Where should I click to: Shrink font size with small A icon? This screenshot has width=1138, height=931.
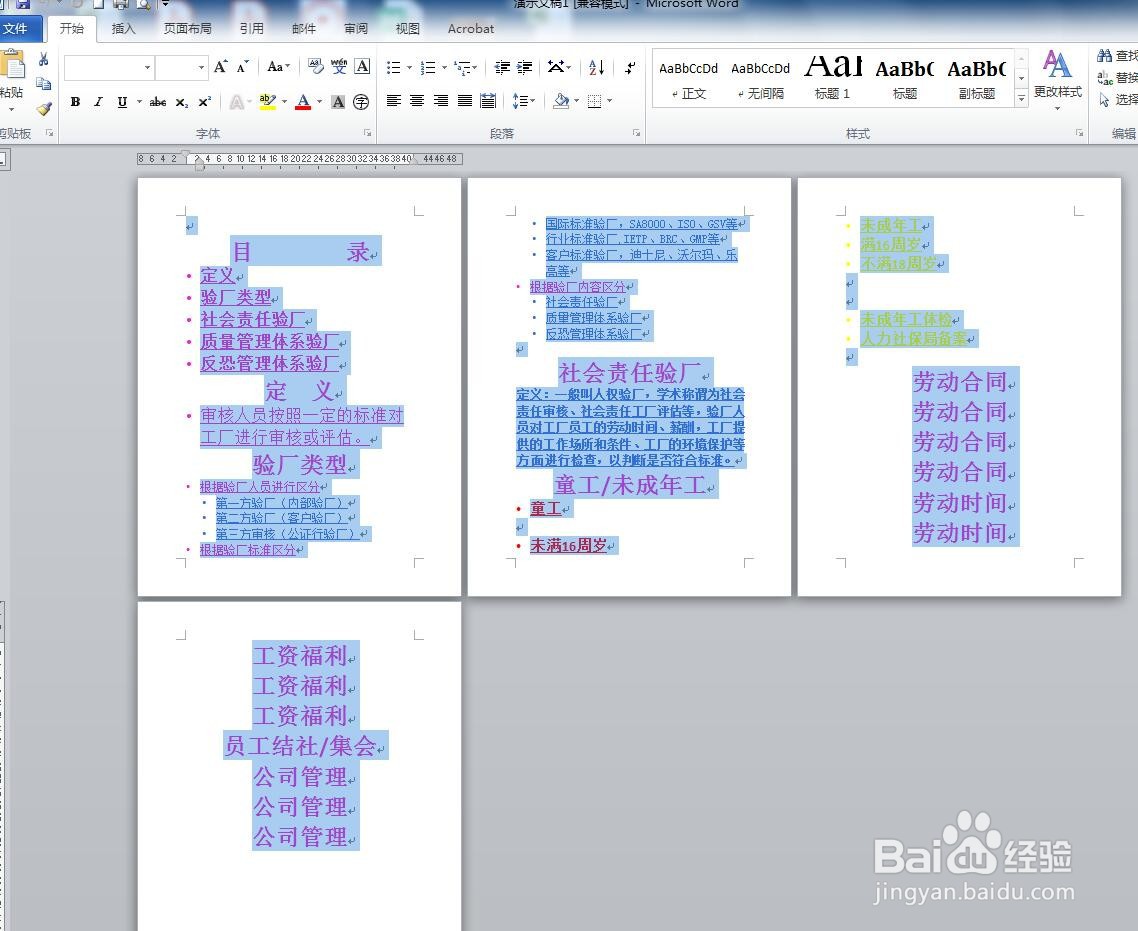[243, 67]
